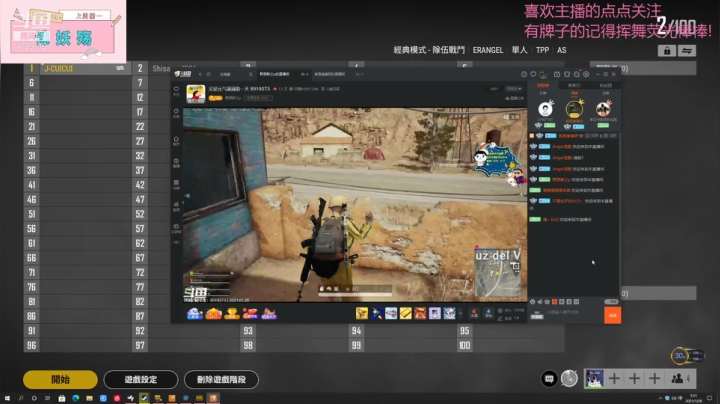
Task: Click the streamer's profile picture
Action: (195, 94)
